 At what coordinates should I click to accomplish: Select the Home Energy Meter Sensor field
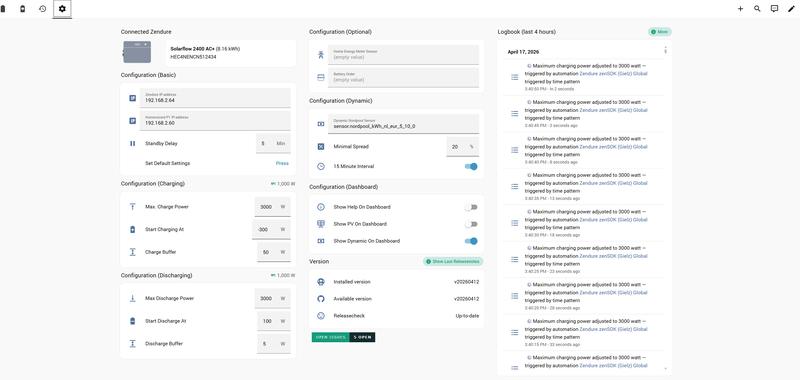tap(403, 55)
